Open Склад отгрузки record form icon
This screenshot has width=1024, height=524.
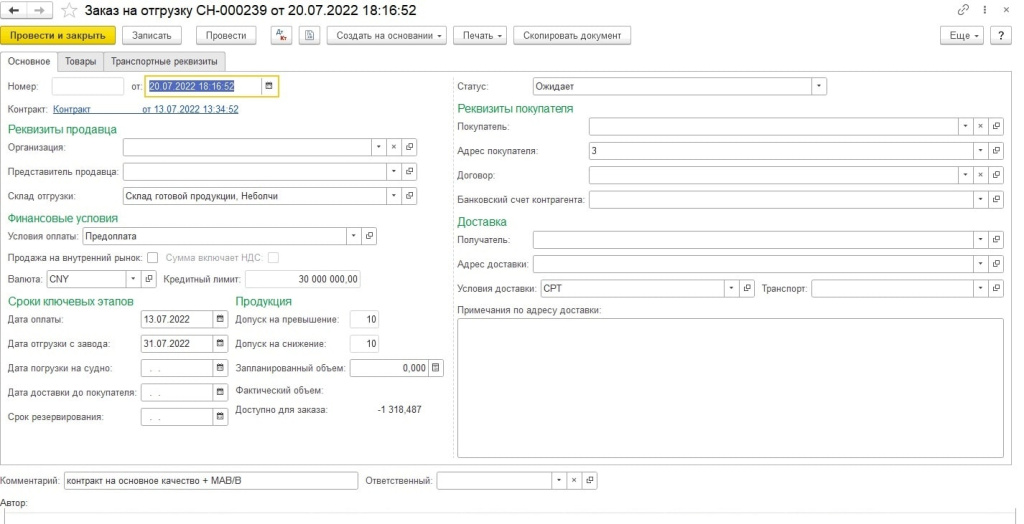tap(409, 195)
